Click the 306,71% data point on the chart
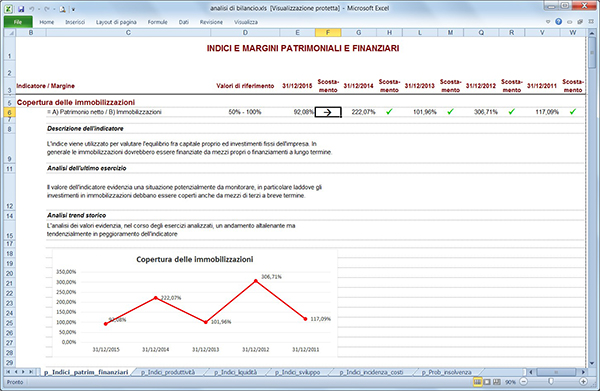The image size is (600, 391). click(x=256, y=281)
